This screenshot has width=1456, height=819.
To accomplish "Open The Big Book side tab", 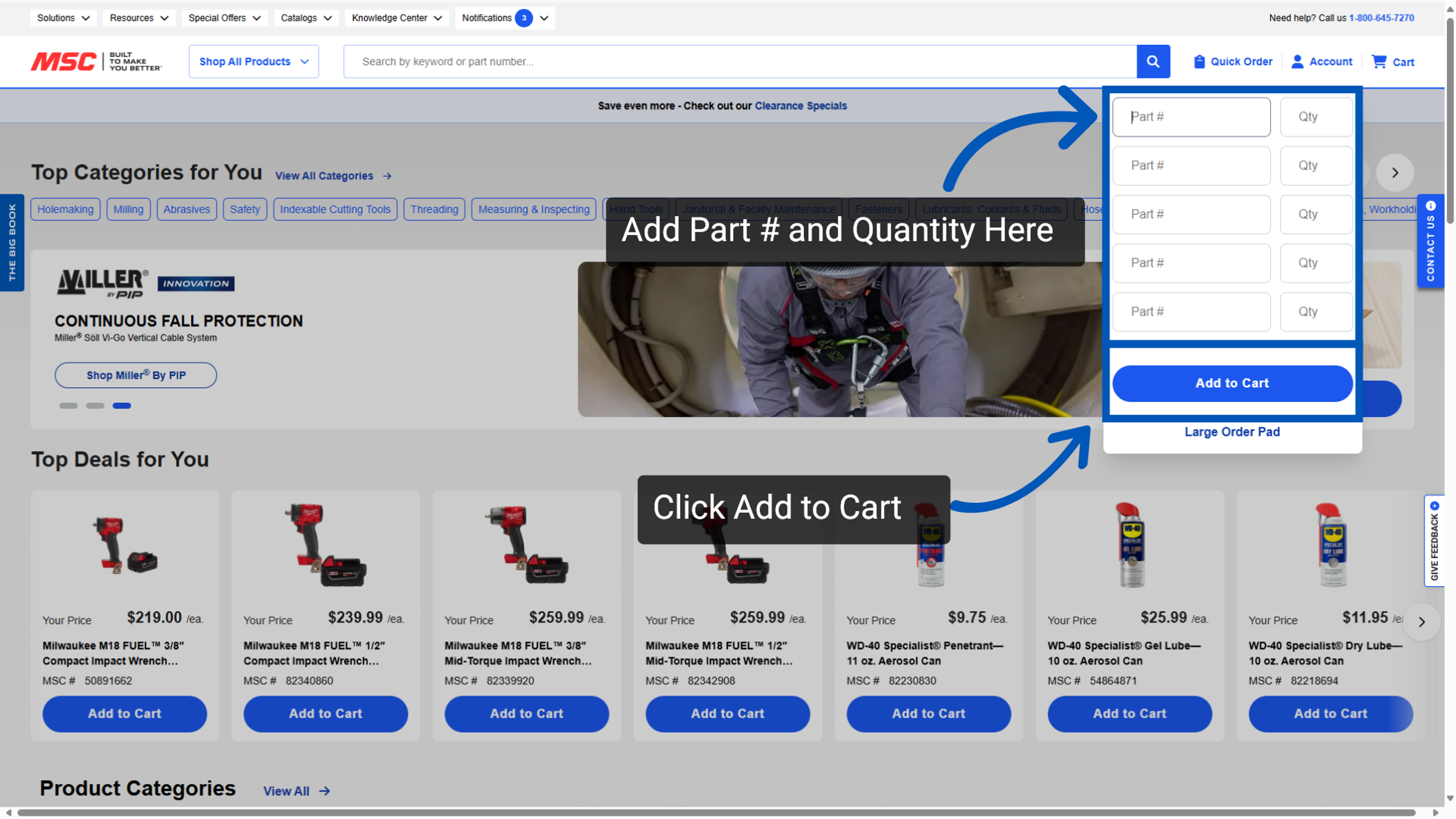I will click(x=12, y=243).
